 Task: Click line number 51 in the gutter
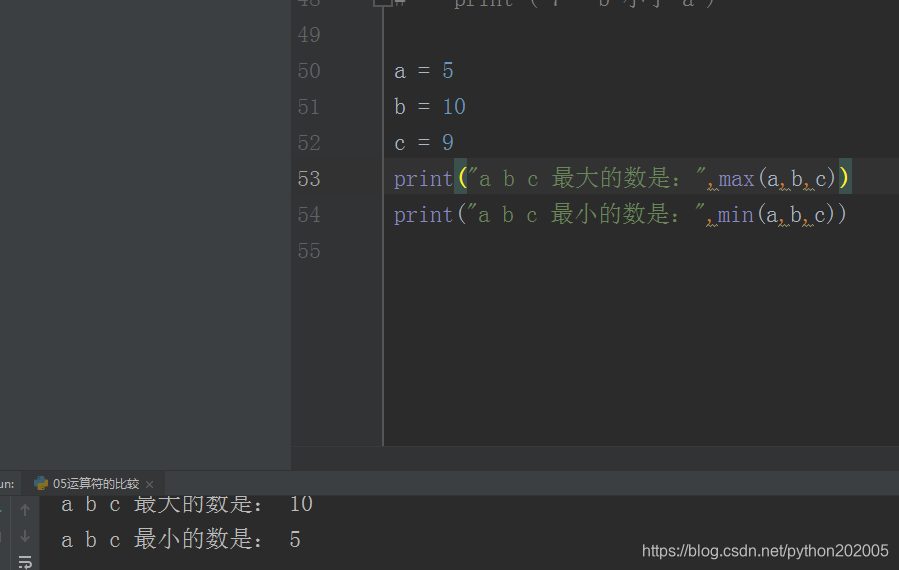(x=308, y=107)
